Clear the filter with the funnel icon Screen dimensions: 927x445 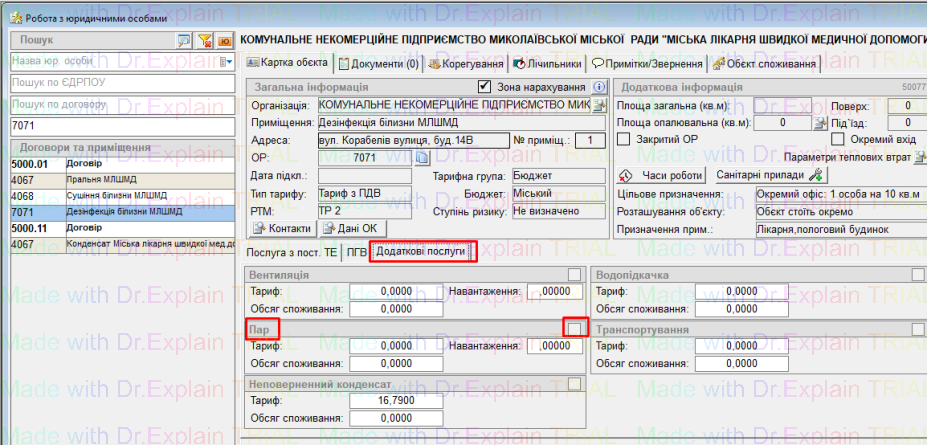point(204,40)
